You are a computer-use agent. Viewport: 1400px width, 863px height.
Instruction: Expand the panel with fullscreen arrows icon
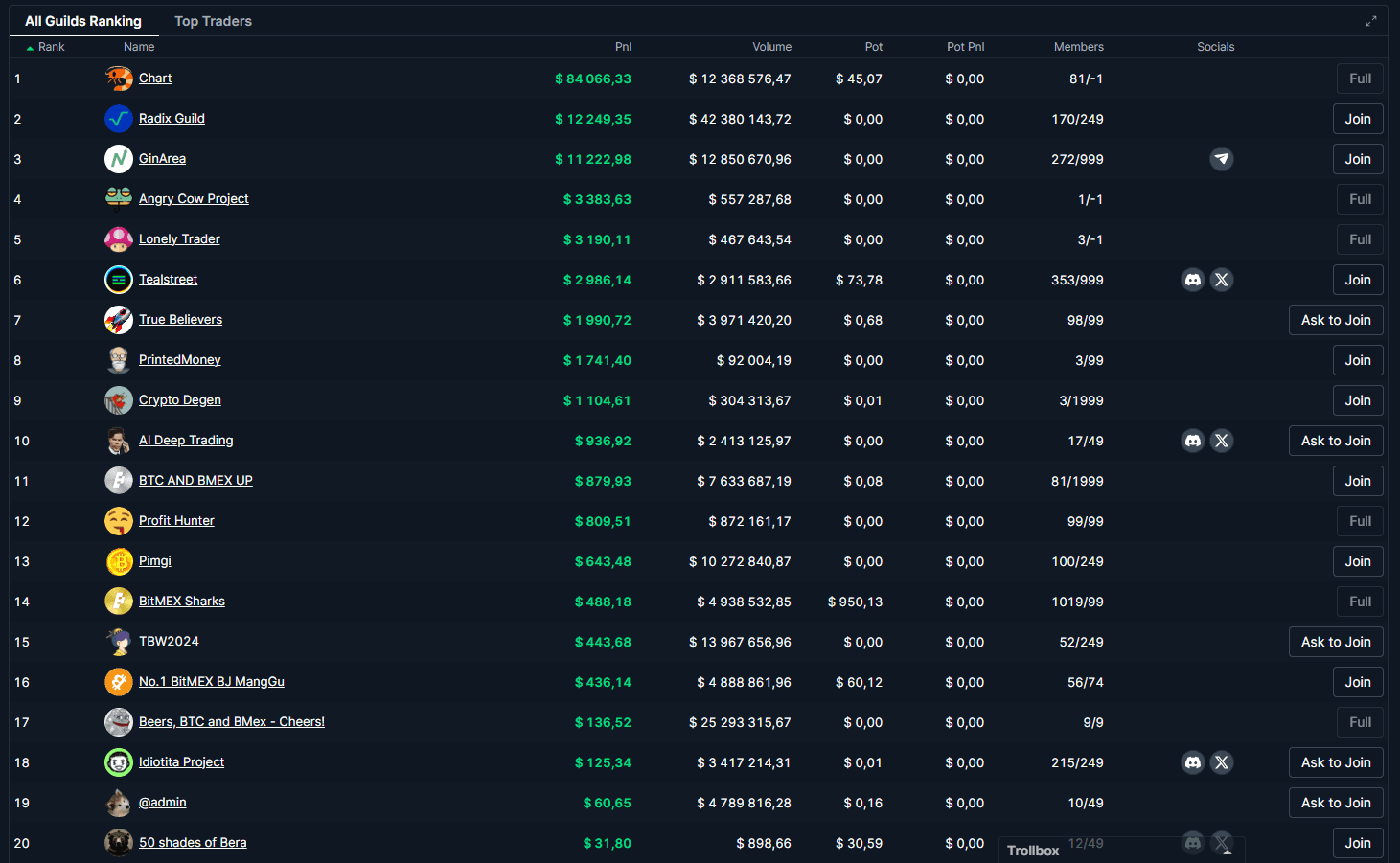pyautogui.click(x=1371, y=21)
